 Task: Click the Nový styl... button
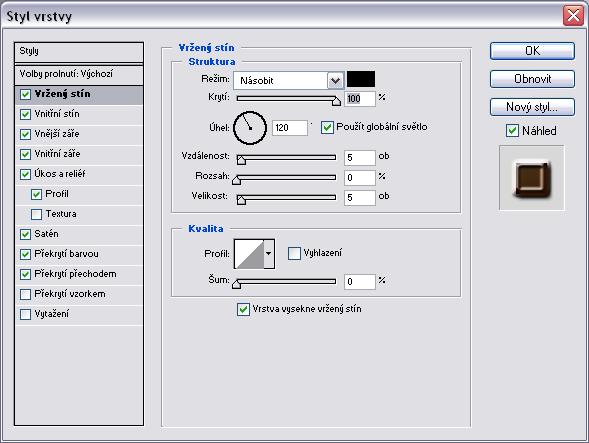point(532,107)
